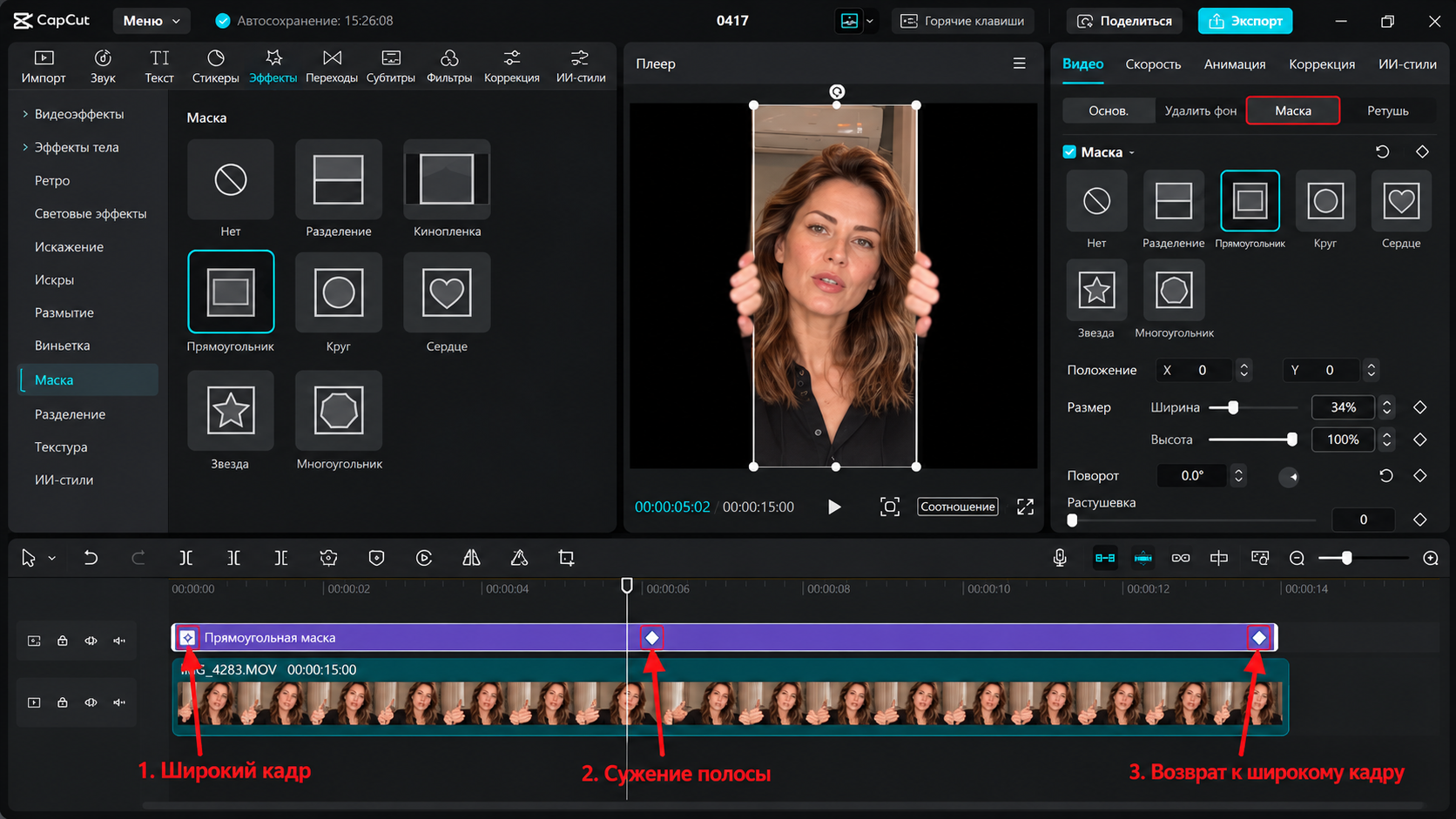Open the Стикеры (Stickers) tool
The height and width of the screenshot is (819, 1456).
point(215,66)
